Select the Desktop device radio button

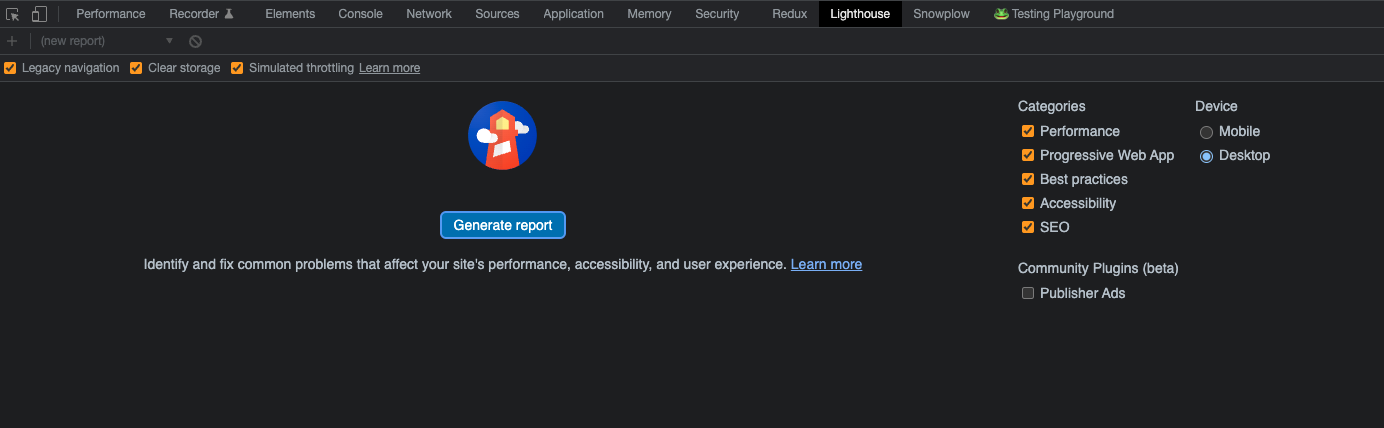pyautogui.click(x=1206, y=156)
